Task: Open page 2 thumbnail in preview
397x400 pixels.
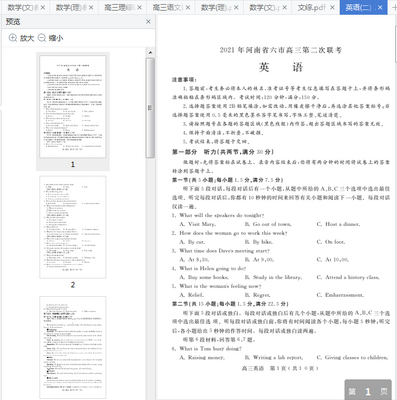Action: (73, 227)
